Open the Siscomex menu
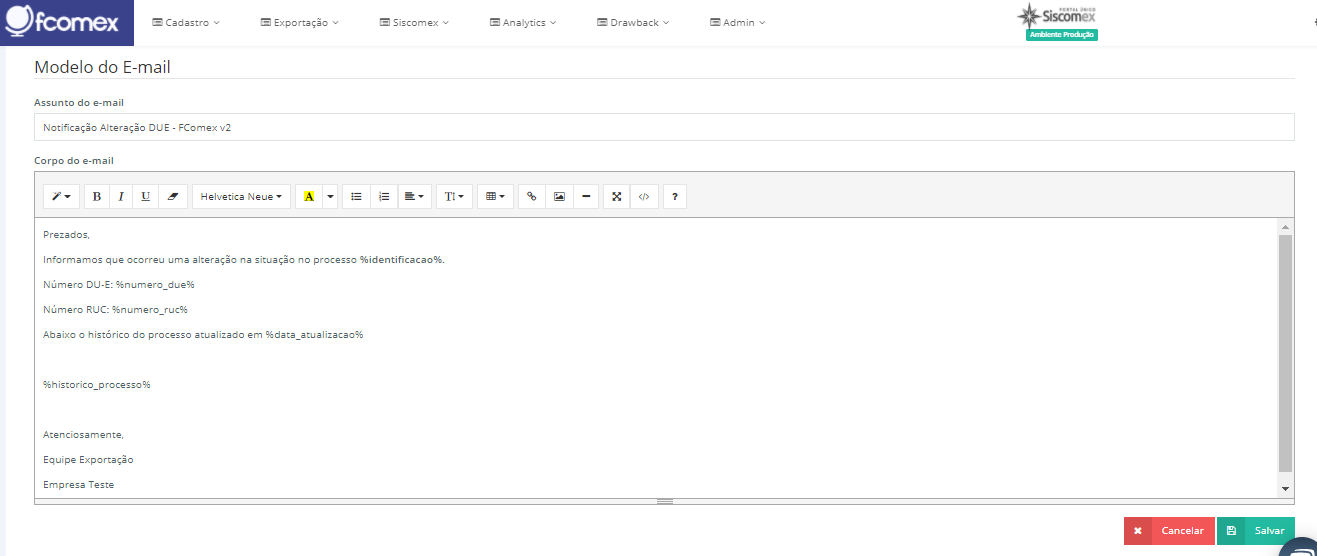This screenshot has height=556, width=1317. point(414,22)
